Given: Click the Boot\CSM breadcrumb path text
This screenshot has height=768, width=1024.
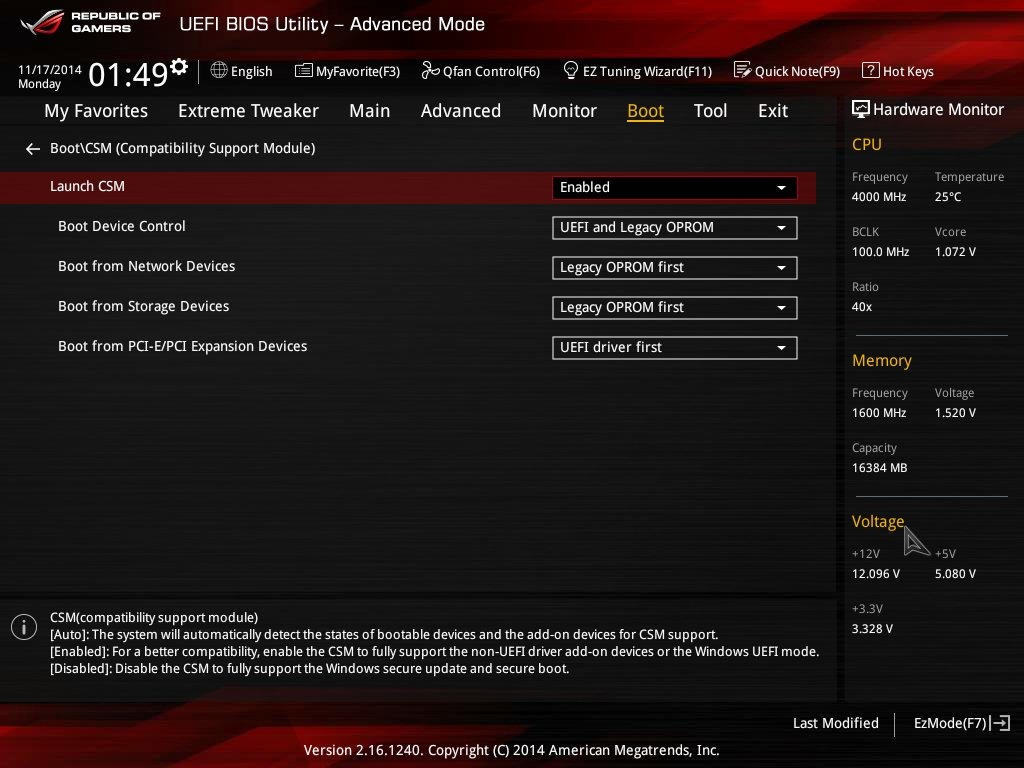Looking at the screenshot, I should pos(183,148).
